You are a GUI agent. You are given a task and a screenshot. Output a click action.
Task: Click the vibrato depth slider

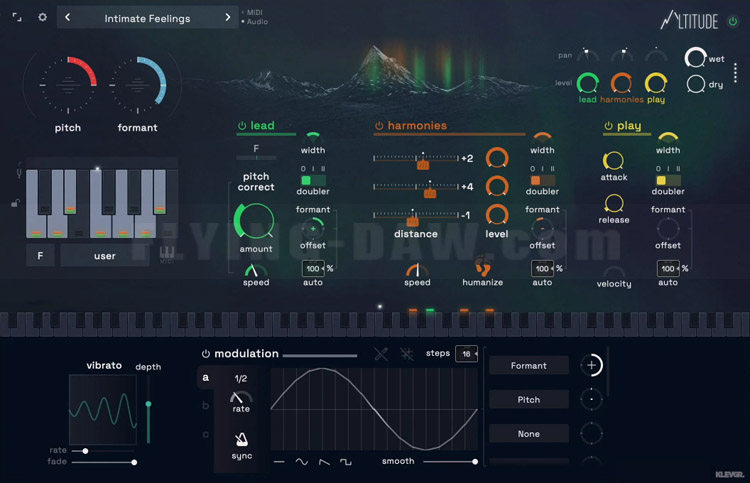pos(148,410)
